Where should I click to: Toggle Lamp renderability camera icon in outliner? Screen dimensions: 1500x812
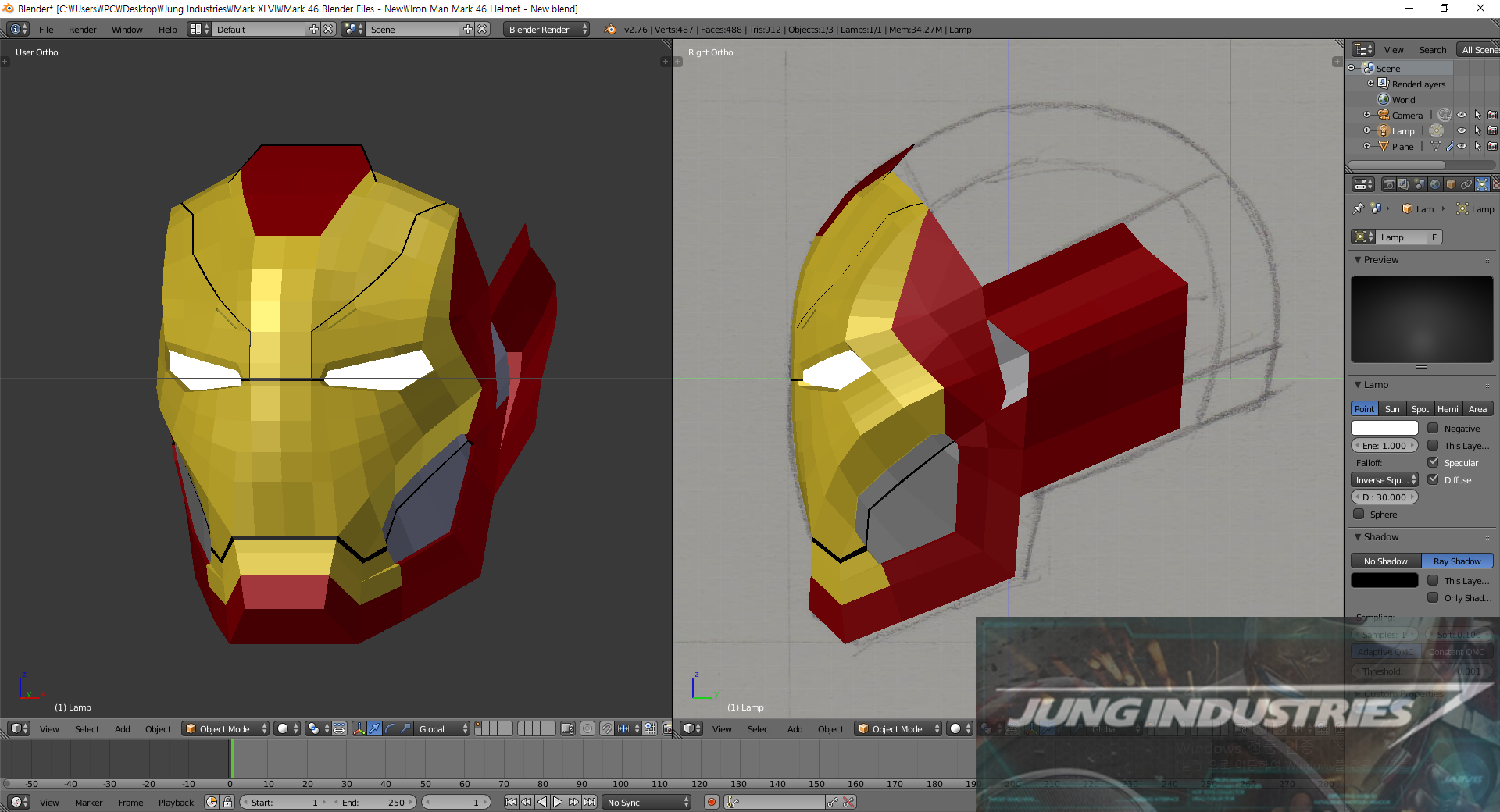[1492, 130]
